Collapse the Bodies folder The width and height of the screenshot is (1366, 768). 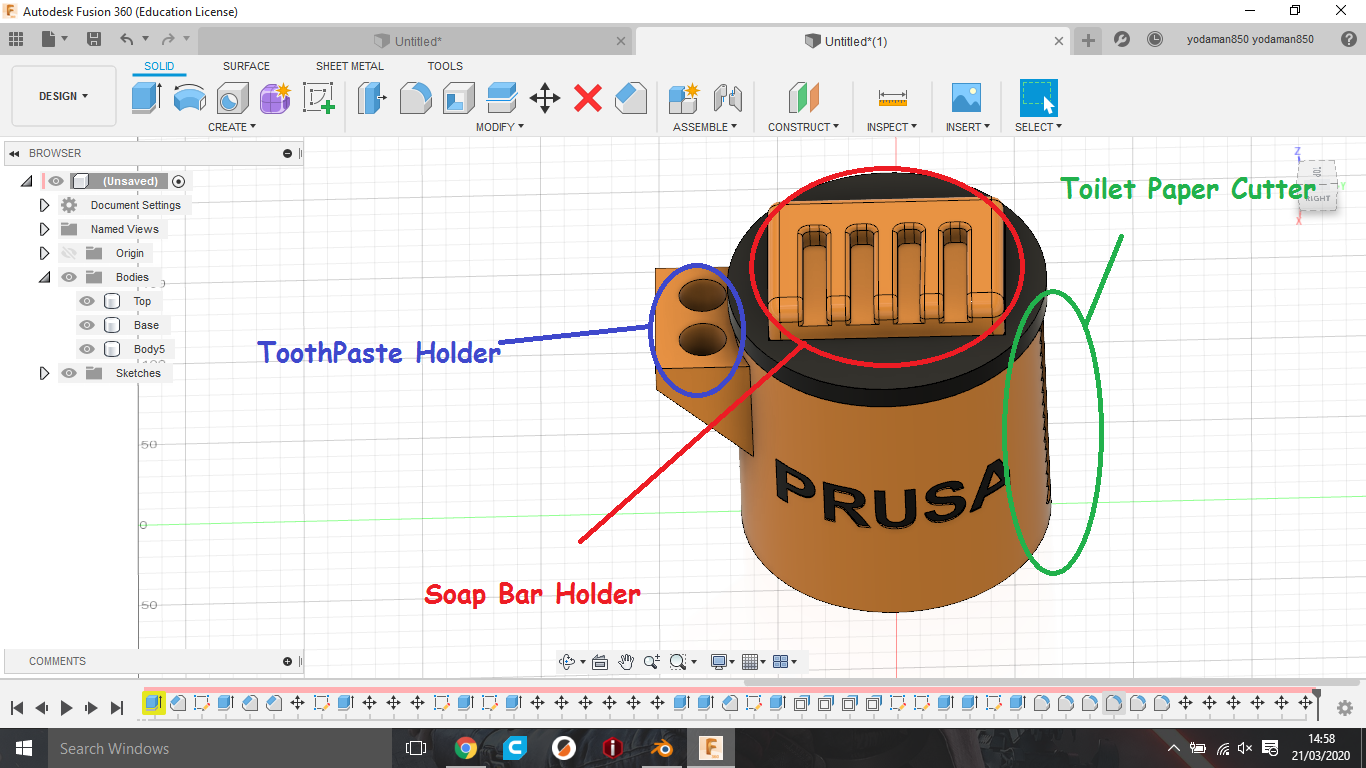pyautogui.click(x=44, y=277)
